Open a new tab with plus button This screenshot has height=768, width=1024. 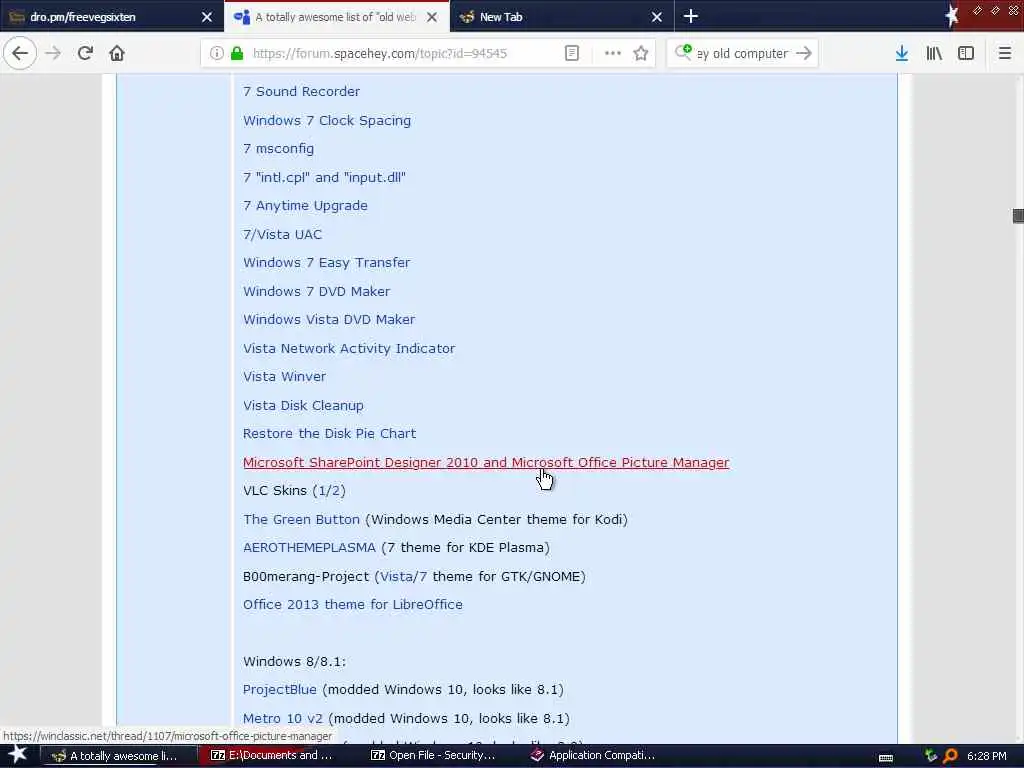point(691,16)
